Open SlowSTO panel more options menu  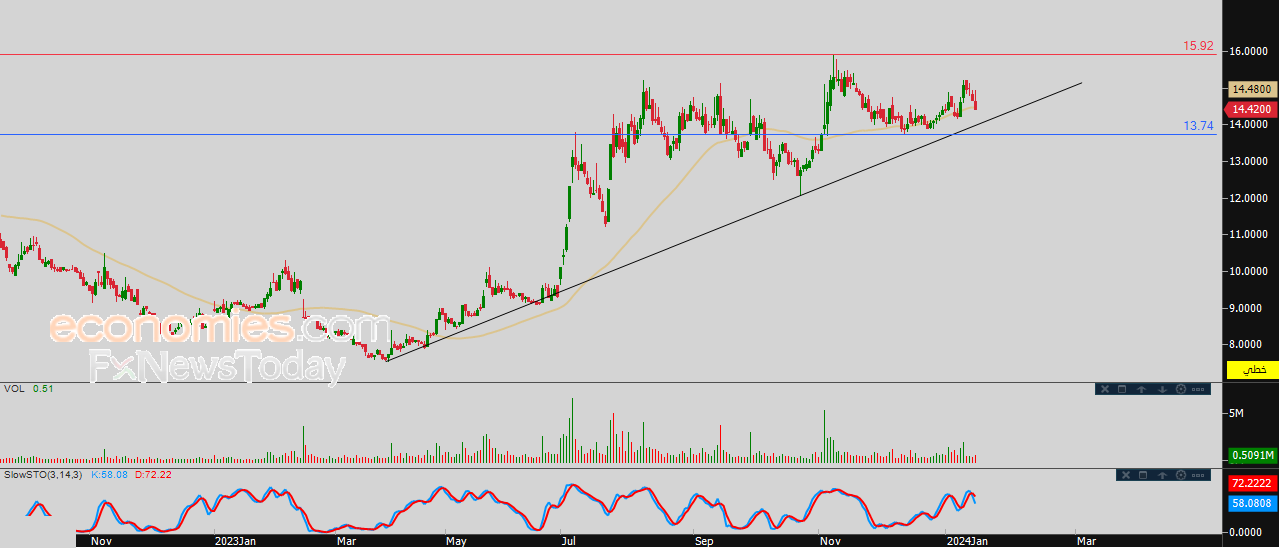[1198, 475]
